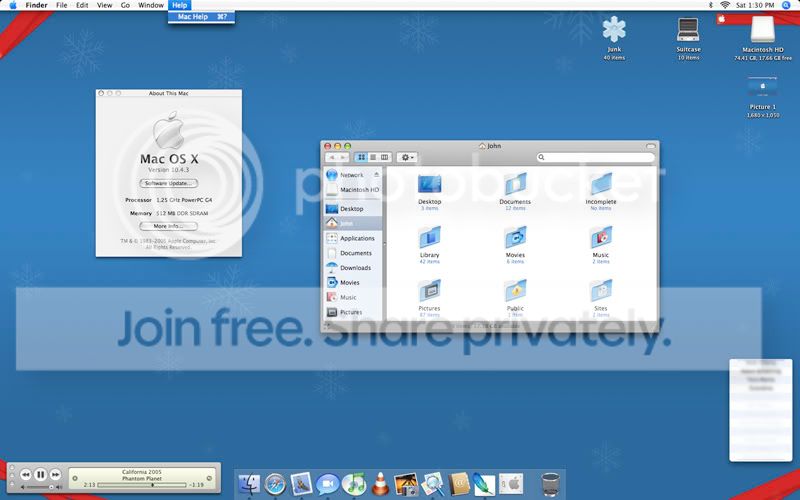Select Applications in Finder sidebar
Screen dimensions: 800x500
(x=353, y=238)
